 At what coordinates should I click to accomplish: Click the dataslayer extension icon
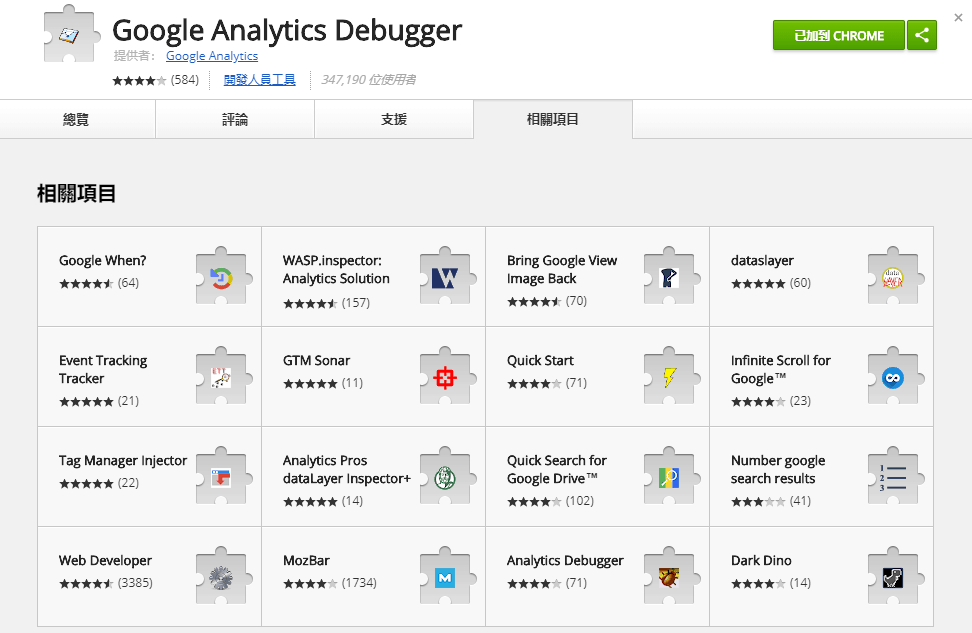tap(895, 277)
